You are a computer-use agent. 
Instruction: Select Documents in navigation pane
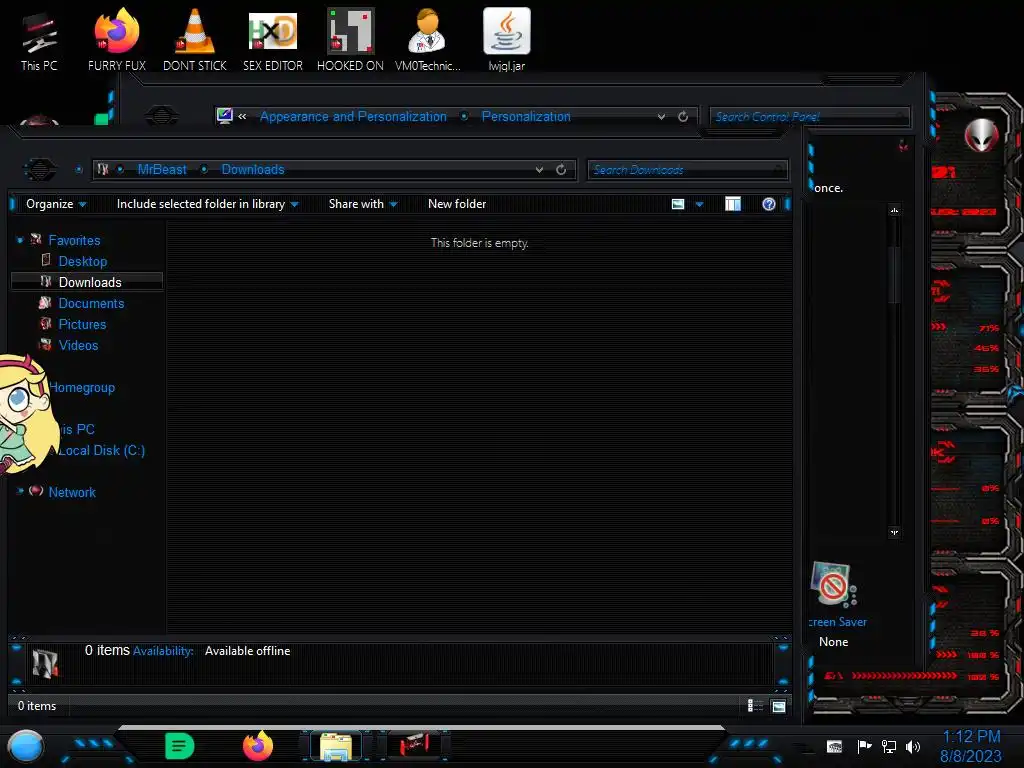tap(91, 303)
